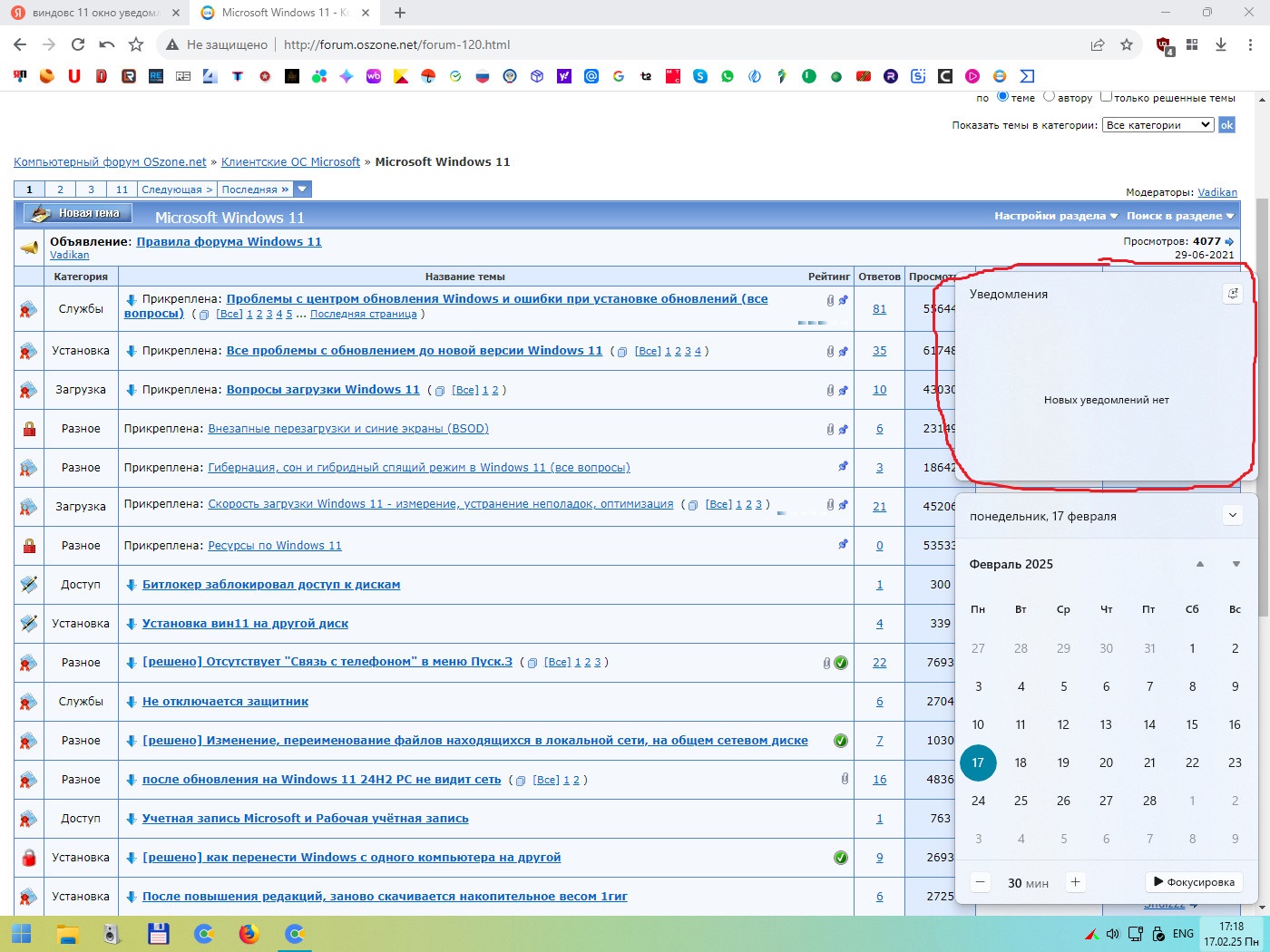Click the Do Not Disturb icon in Уведомления
1270x952 pixels.
[1232, 294]
